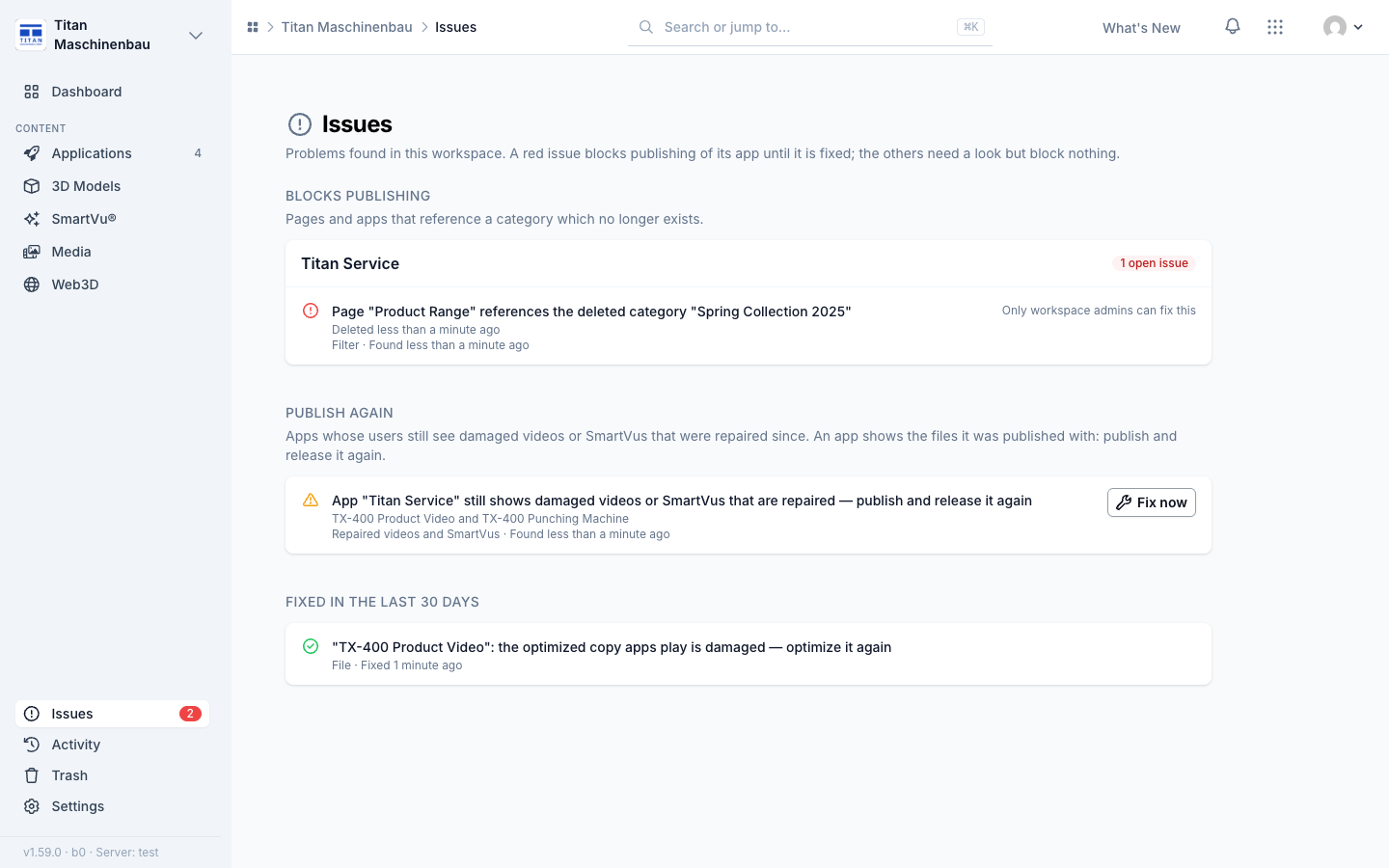The width and height of the screenshot is (1389, 868).
Task: Click the Titan Maschinenbau workspace logo
Action: coord(31,35)
